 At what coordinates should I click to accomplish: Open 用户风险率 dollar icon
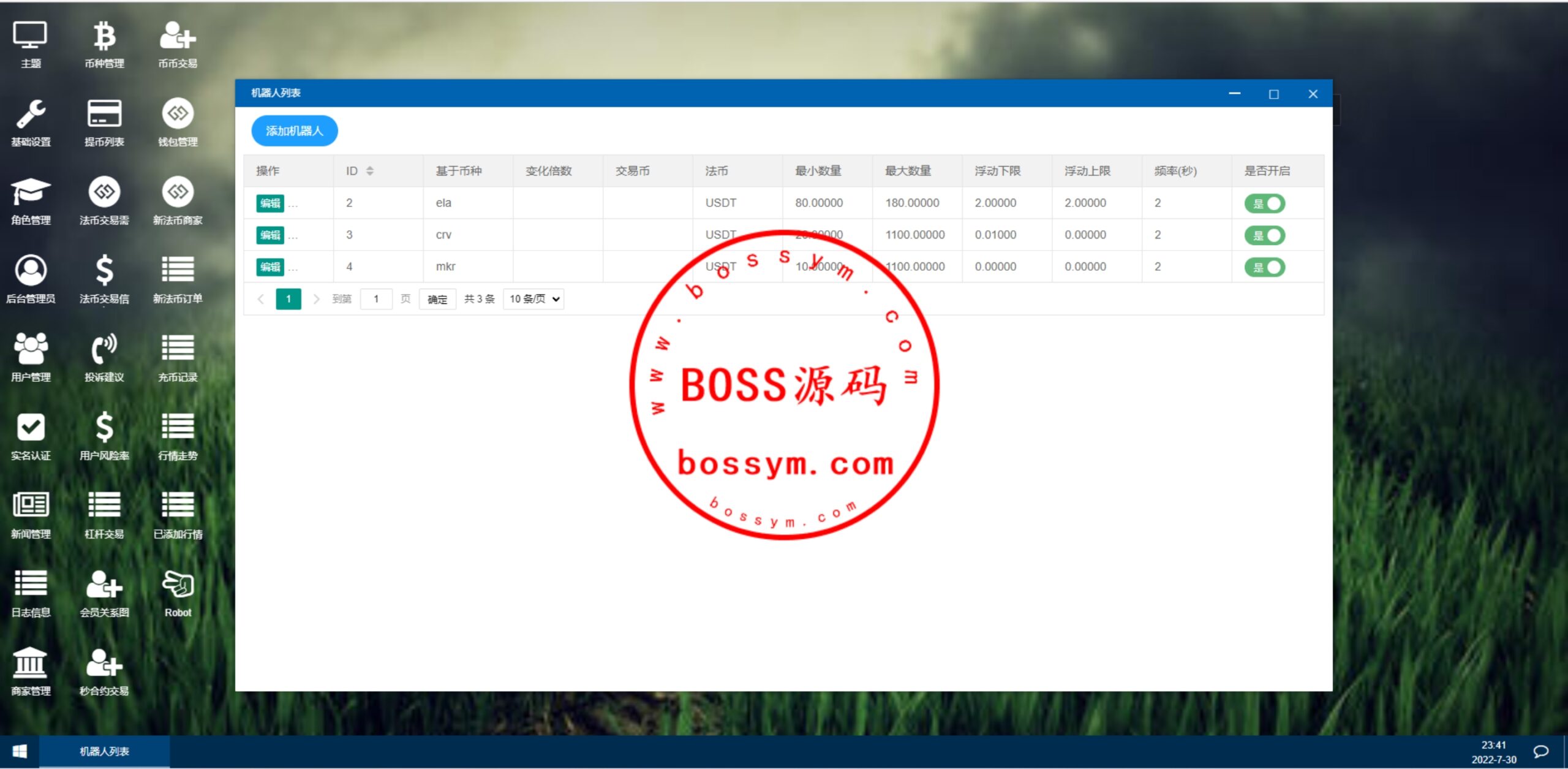[x=104, y=437]
